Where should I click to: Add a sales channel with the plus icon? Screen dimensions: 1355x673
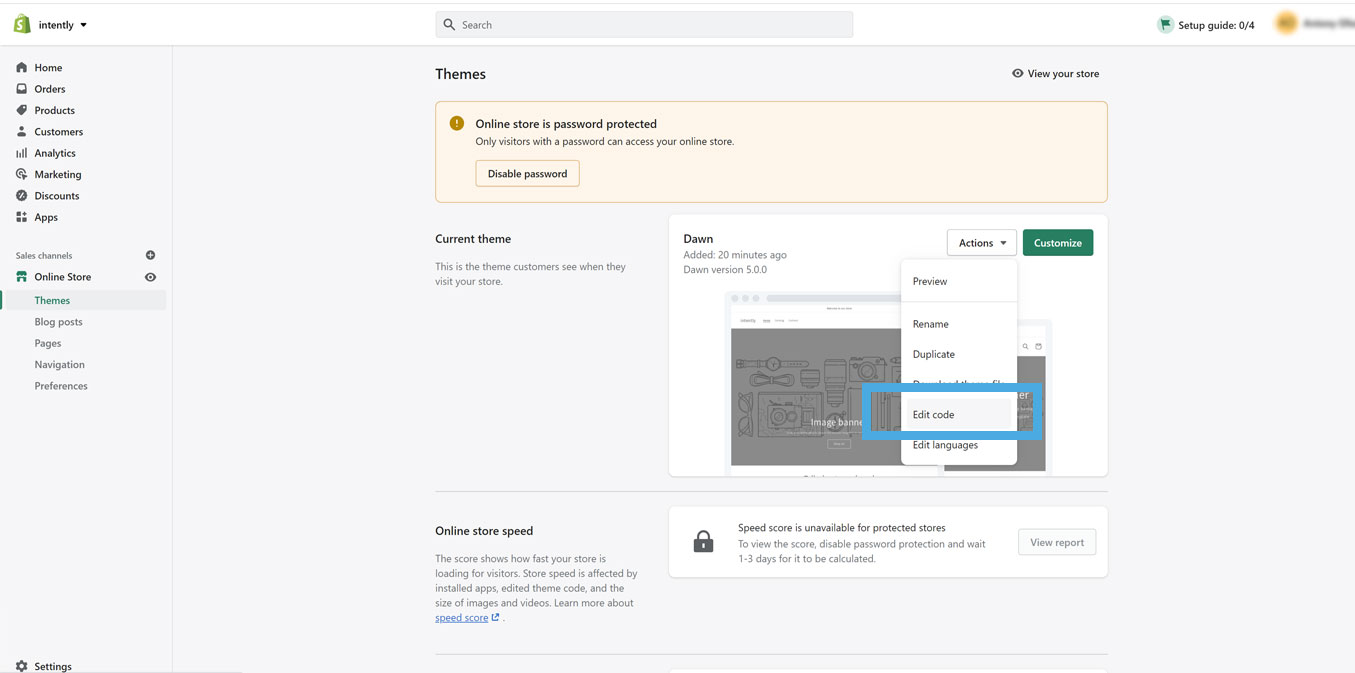tap(150, 255)
